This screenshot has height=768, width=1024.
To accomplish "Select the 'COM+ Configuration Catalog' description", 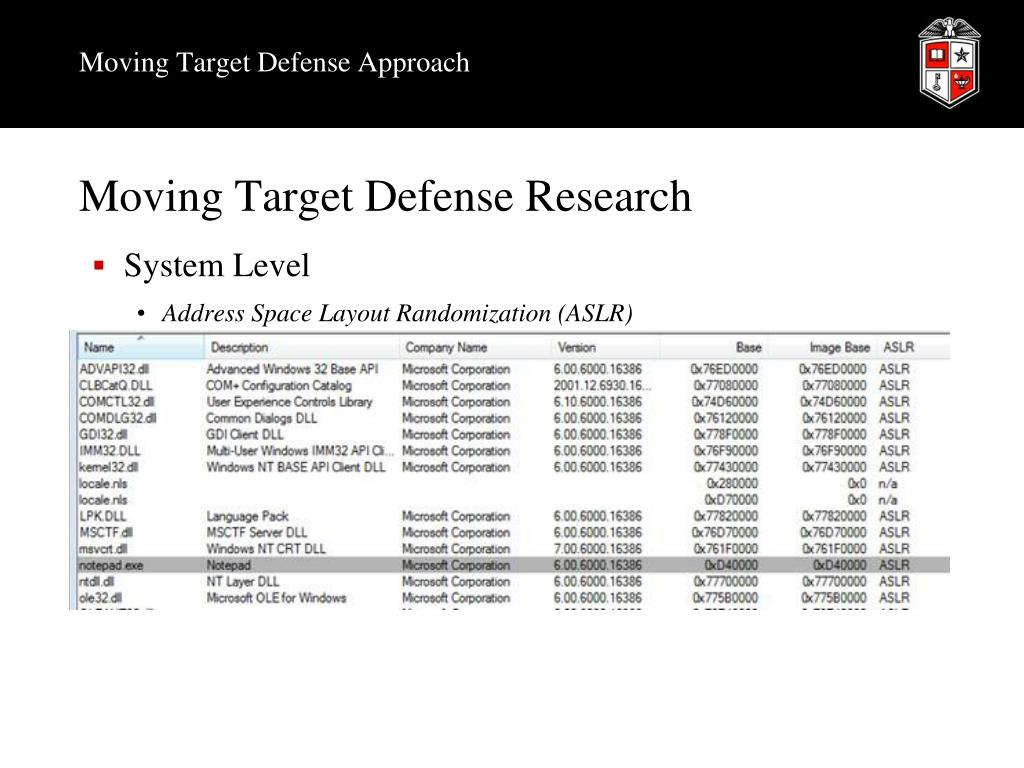I will tap(279, 385).
